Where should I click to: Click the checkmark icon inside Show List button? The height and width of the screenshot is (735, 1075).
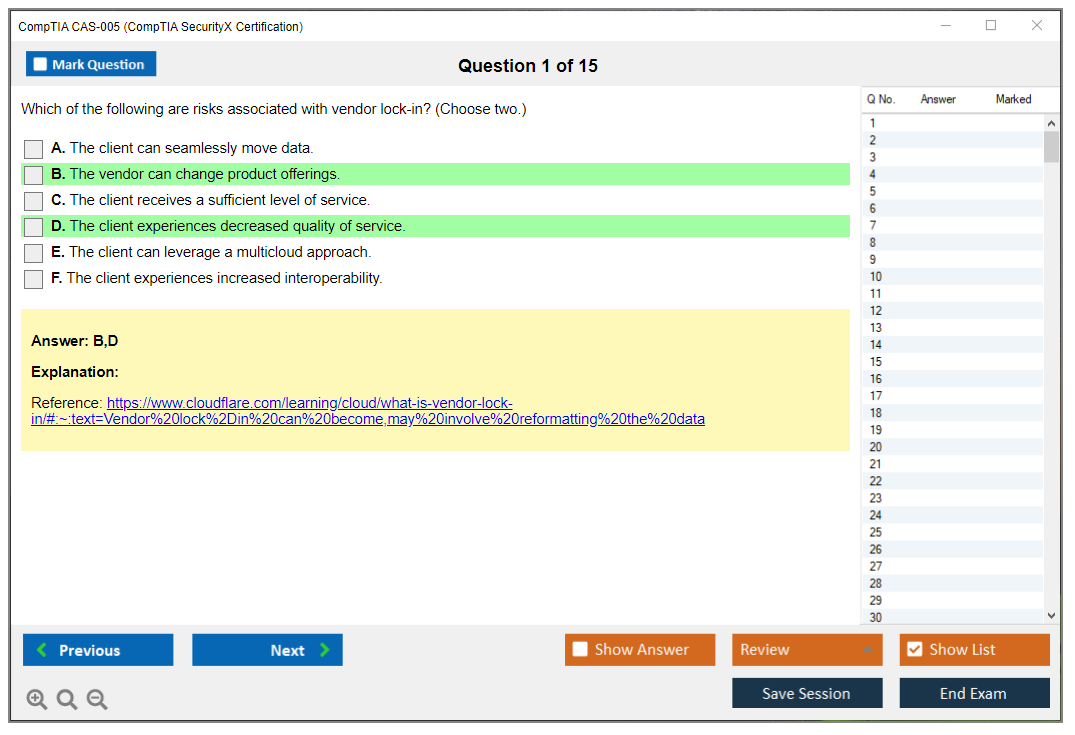914,649
